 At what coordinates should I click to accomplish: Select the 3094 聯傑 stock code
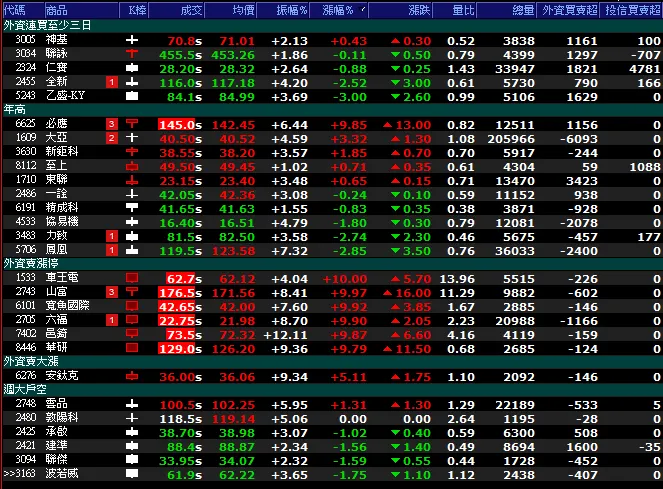[25, 459]
